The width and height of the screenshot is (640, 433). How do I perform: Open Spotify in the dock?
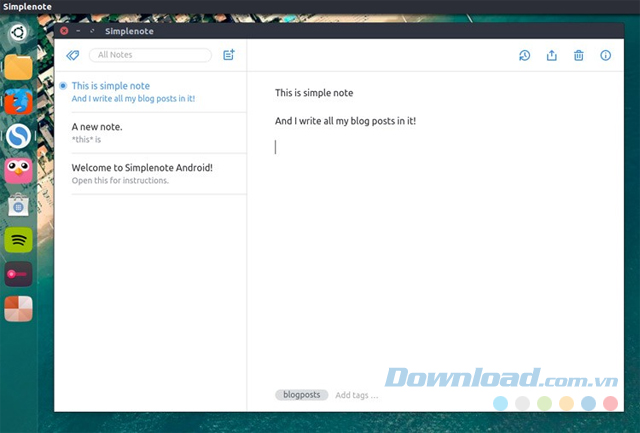coord(19,240)
